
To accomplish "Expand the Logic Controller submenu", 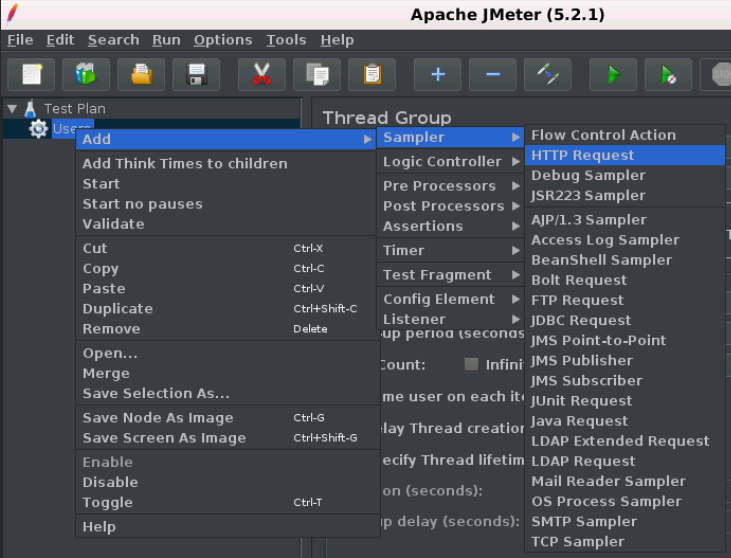I will tap(450, 161).
